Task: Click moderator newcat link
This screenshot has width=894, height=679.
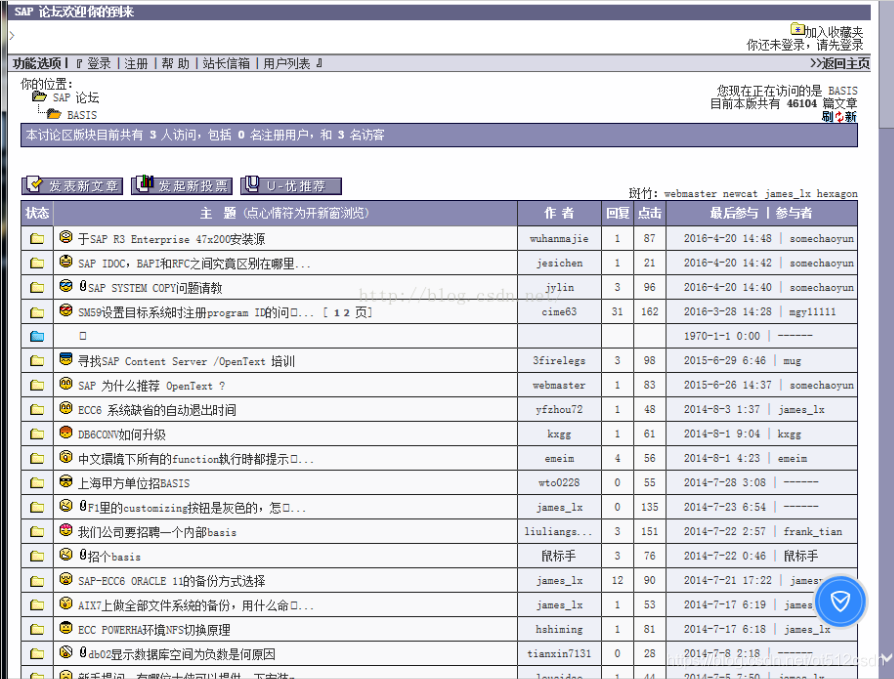Action: 740,194
